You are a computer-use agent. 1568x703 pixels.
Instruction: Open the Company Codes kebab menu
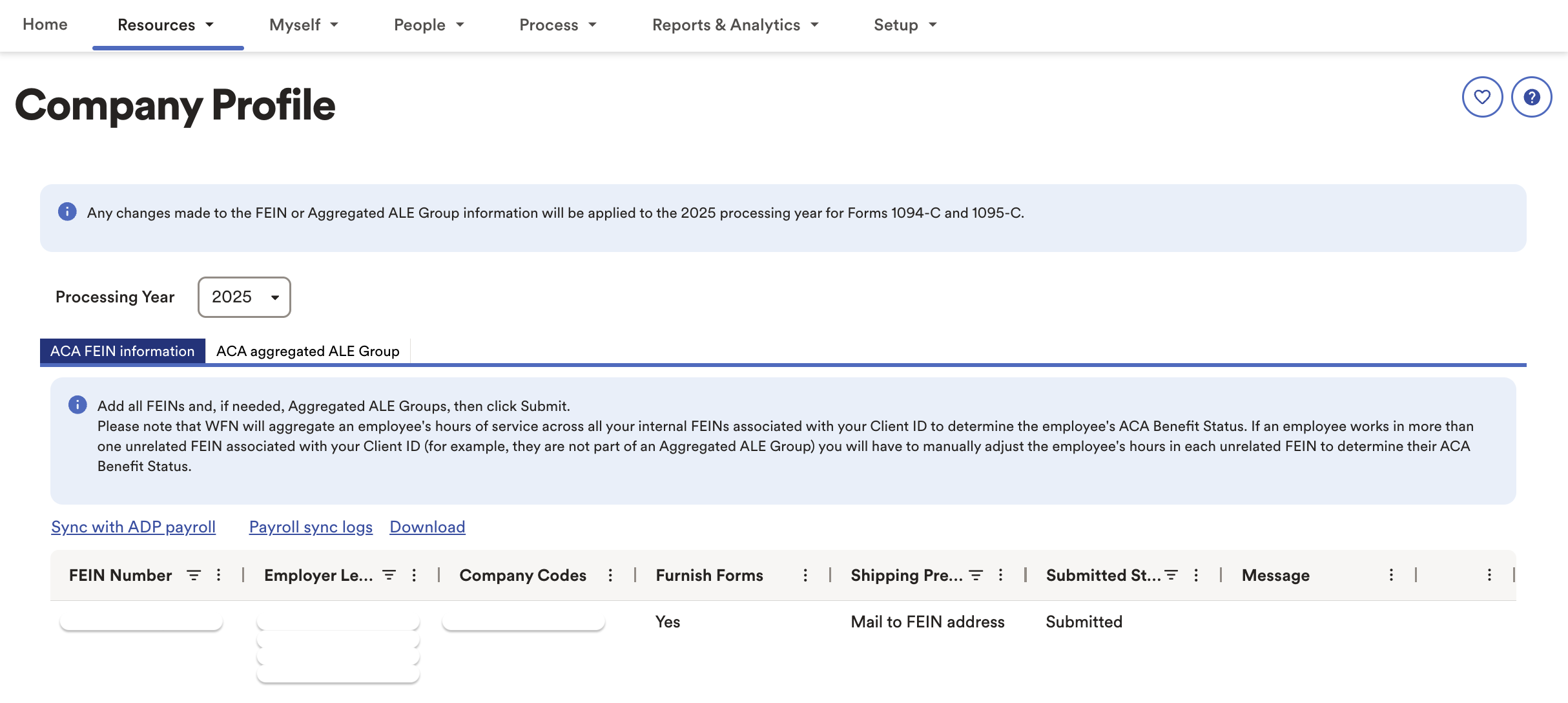click(x=610, y=575)
